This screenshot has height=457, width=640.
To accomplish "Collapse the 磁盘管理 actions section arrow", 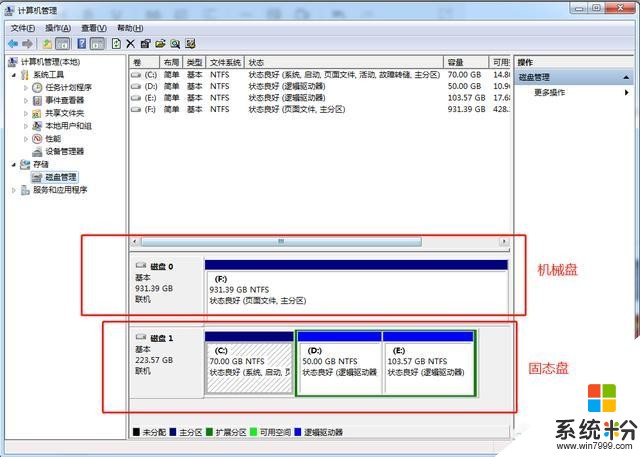I will pyautogui.click(x=626, y=77).
